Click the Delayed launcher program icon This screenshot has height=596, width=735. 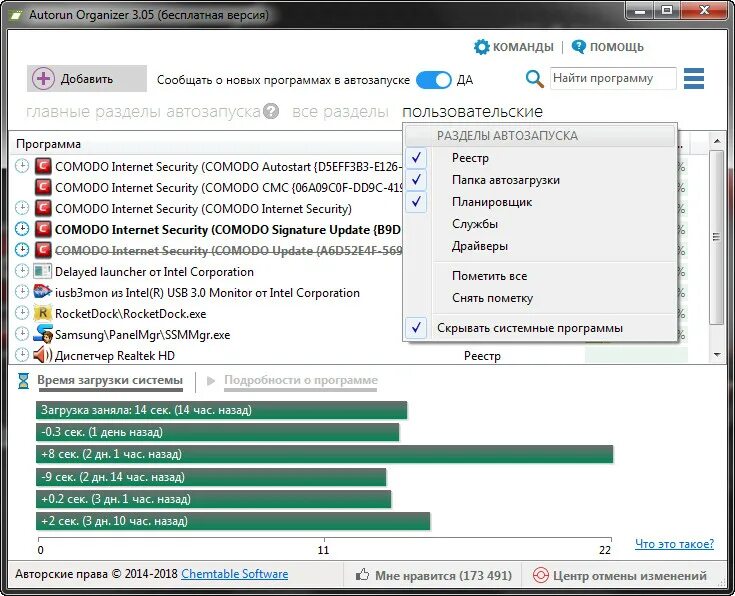coord(43,271)
